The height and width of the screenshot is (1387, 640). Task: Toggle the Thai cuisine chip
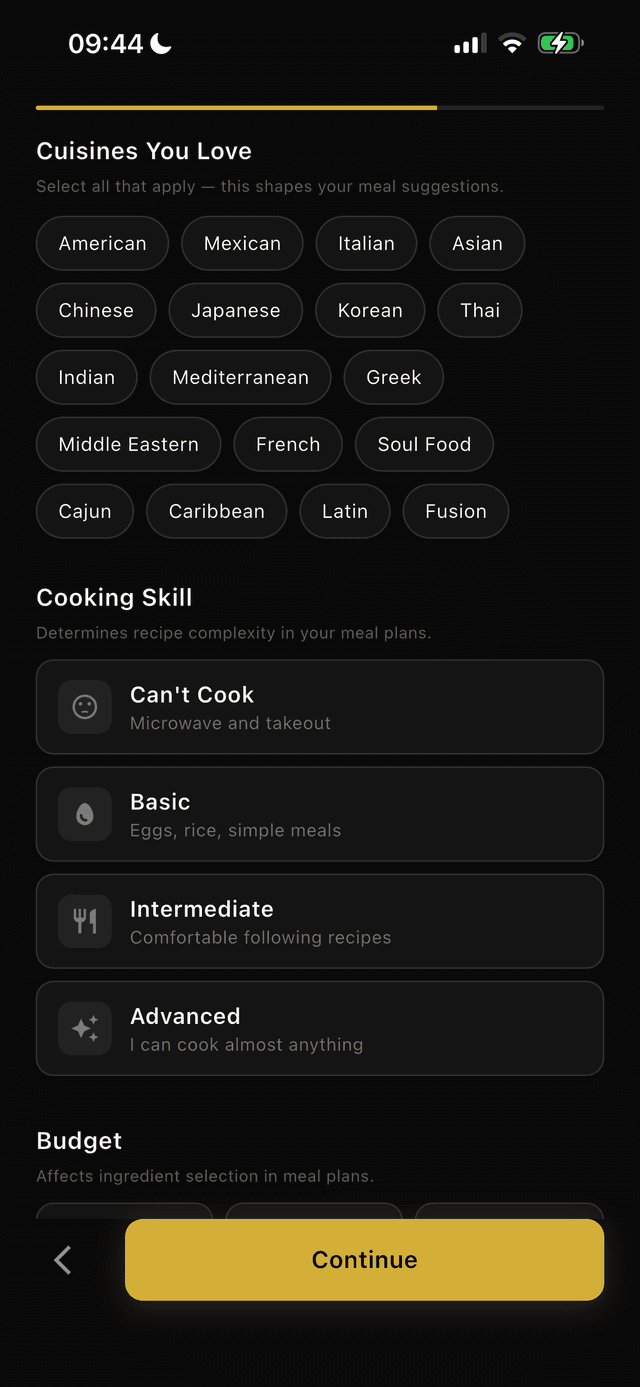coord(480,310)
